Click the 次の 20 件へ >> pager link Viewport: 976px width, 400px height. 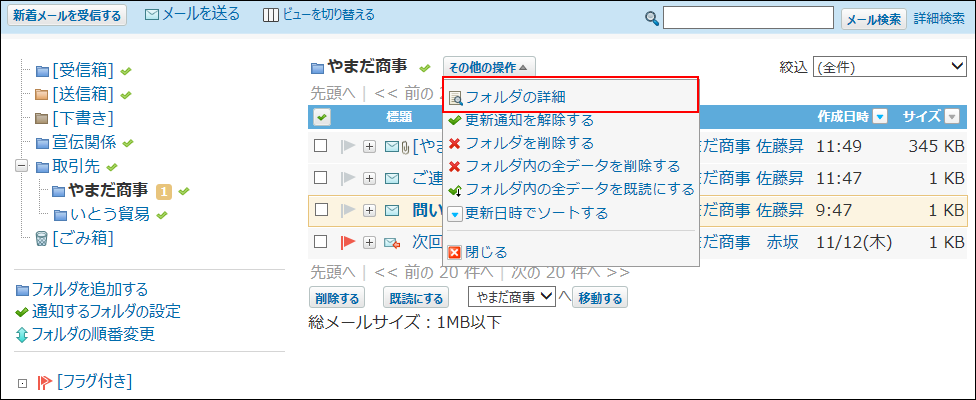click(570, 272)
